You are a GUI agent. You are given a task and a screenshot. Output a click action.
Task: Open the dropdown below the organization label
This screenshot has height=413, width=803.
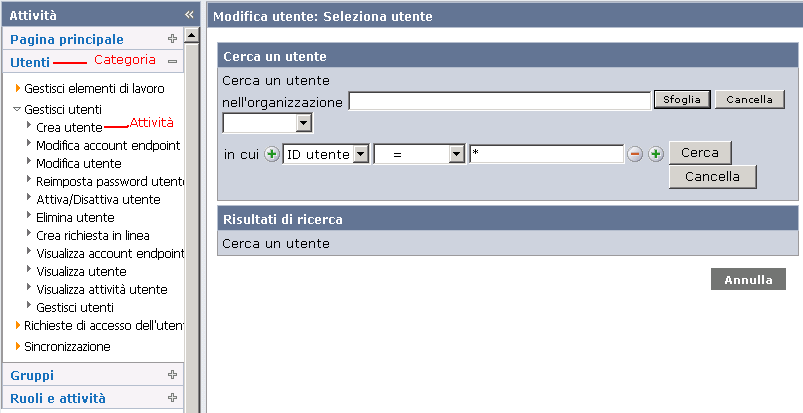[x=304, y=122]
